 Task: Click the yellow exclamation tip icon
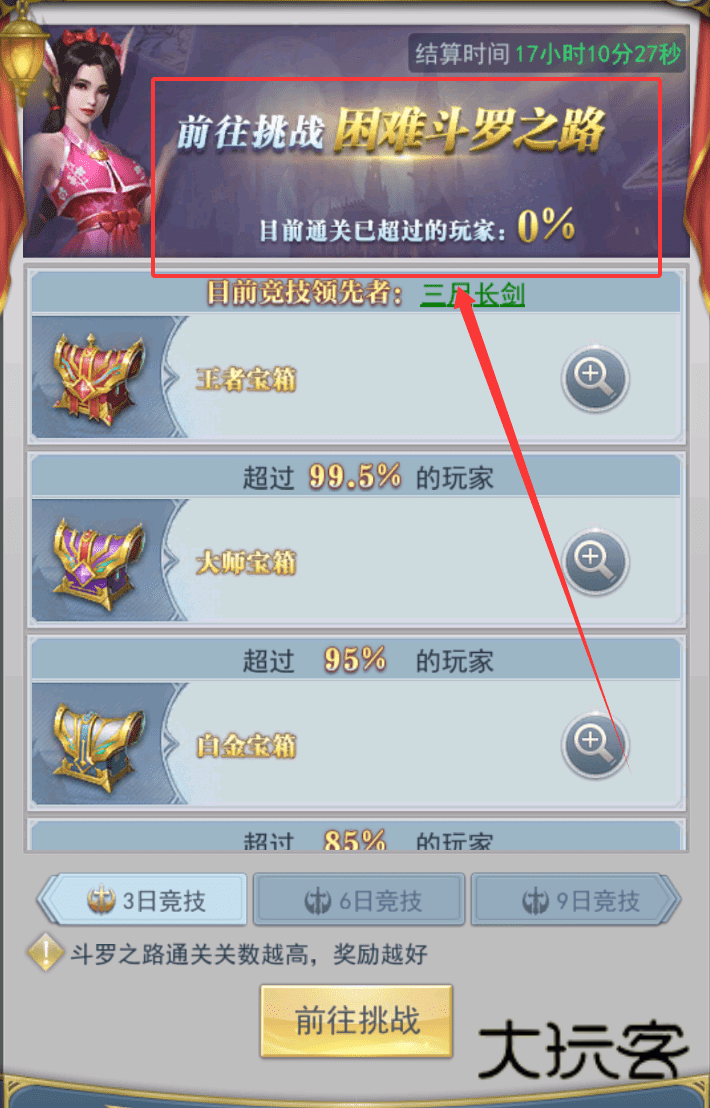45,954
